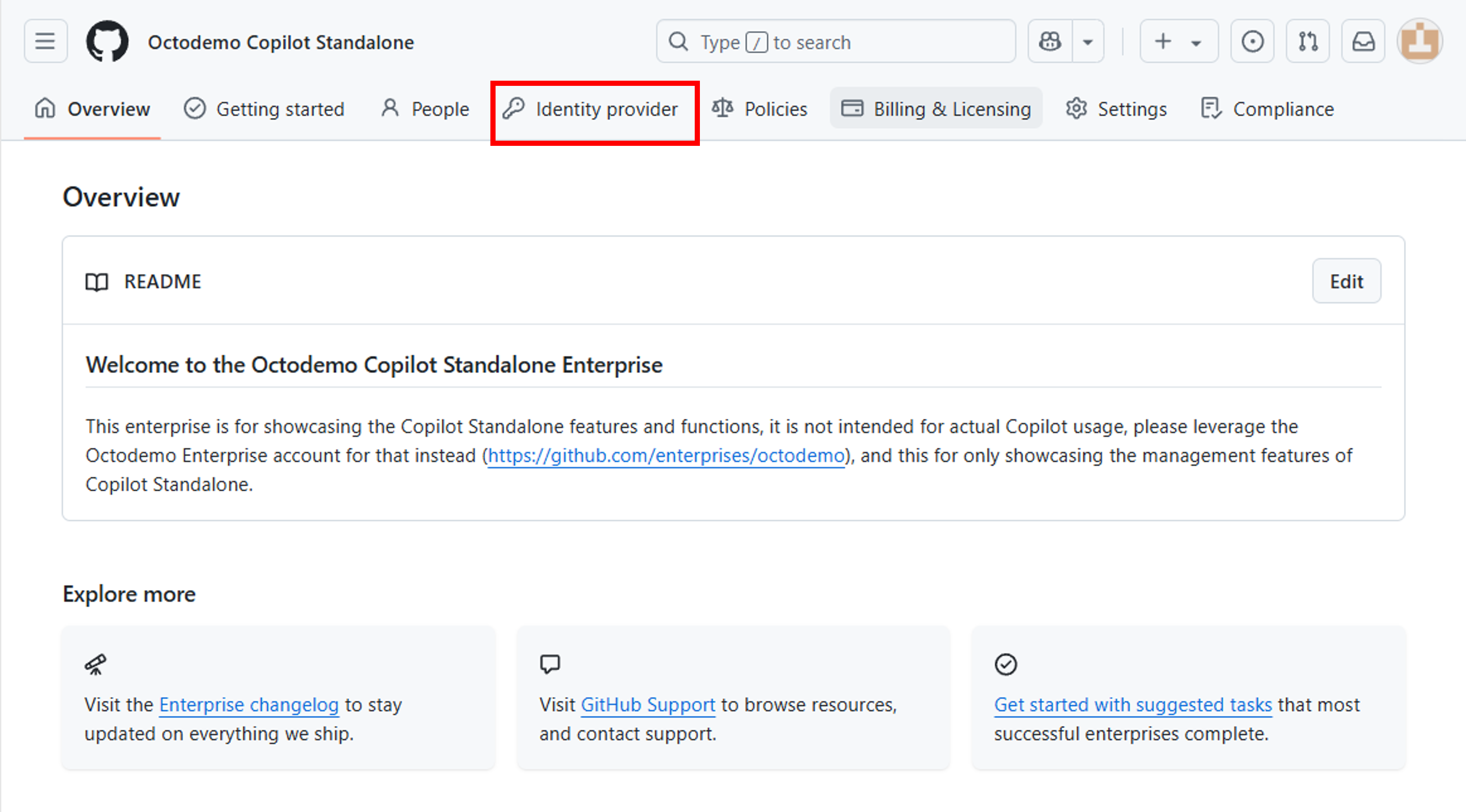
Task: Open the Pull requests icon
Action: pyautogui.click(x=1308, y=41)
